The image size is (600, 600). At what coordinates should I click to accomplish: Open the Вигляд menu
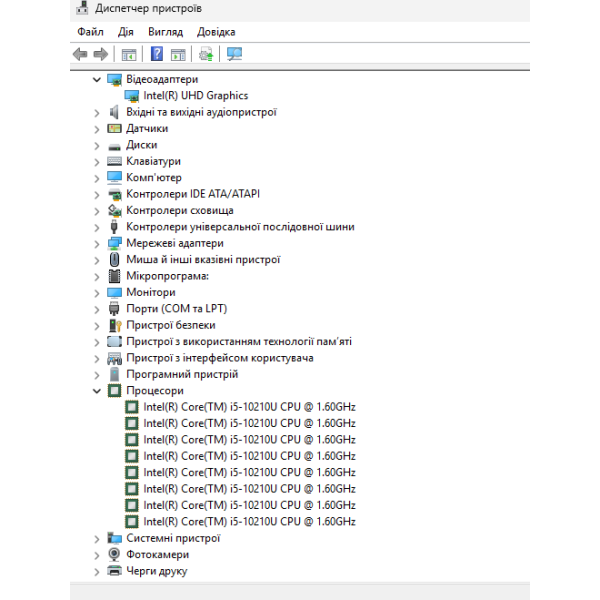click(165, 32)
